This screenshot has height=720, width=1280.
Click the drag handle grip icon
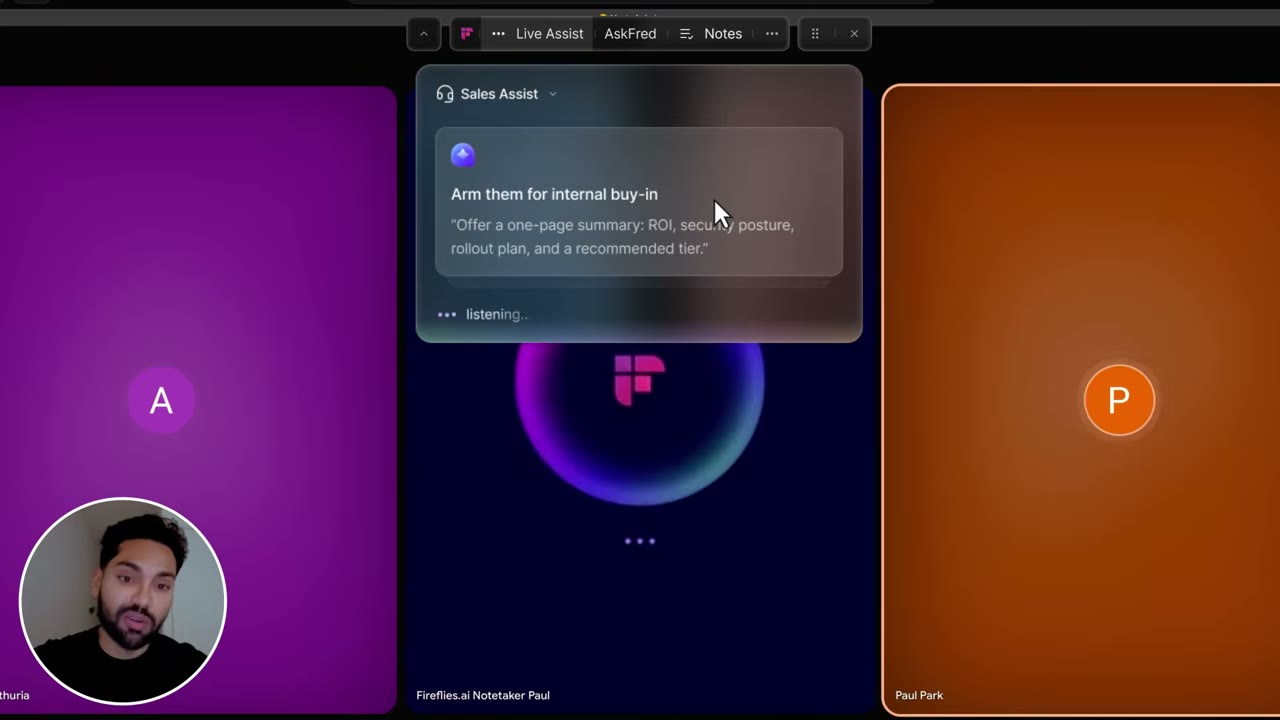click(x=815, y=34)
